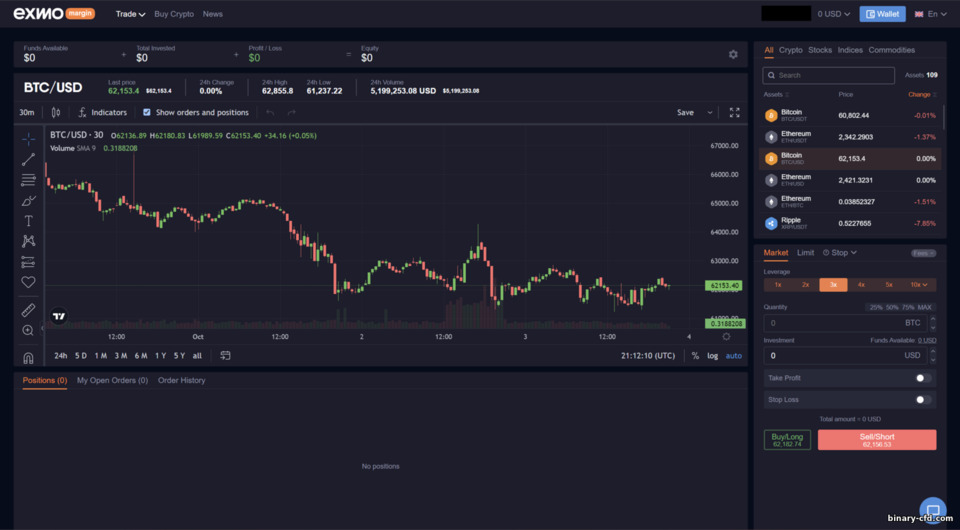Enable the Take Profit switch
Viewport: 960px width, 530px height.
pos(923,378)
